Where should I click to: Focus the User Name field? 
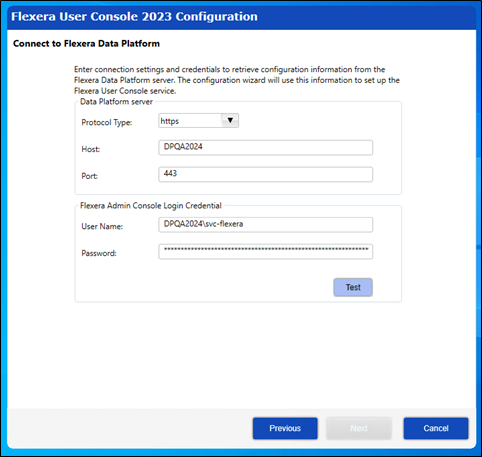pos(265,225)
